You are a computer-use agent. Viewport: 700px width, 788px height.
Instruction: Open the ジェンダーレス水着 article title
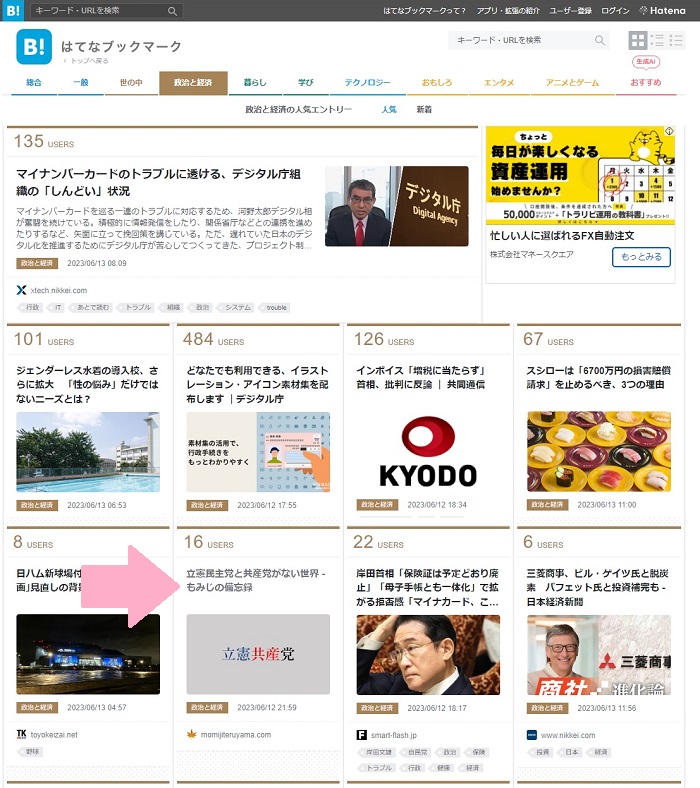click(x=87, y=384)
